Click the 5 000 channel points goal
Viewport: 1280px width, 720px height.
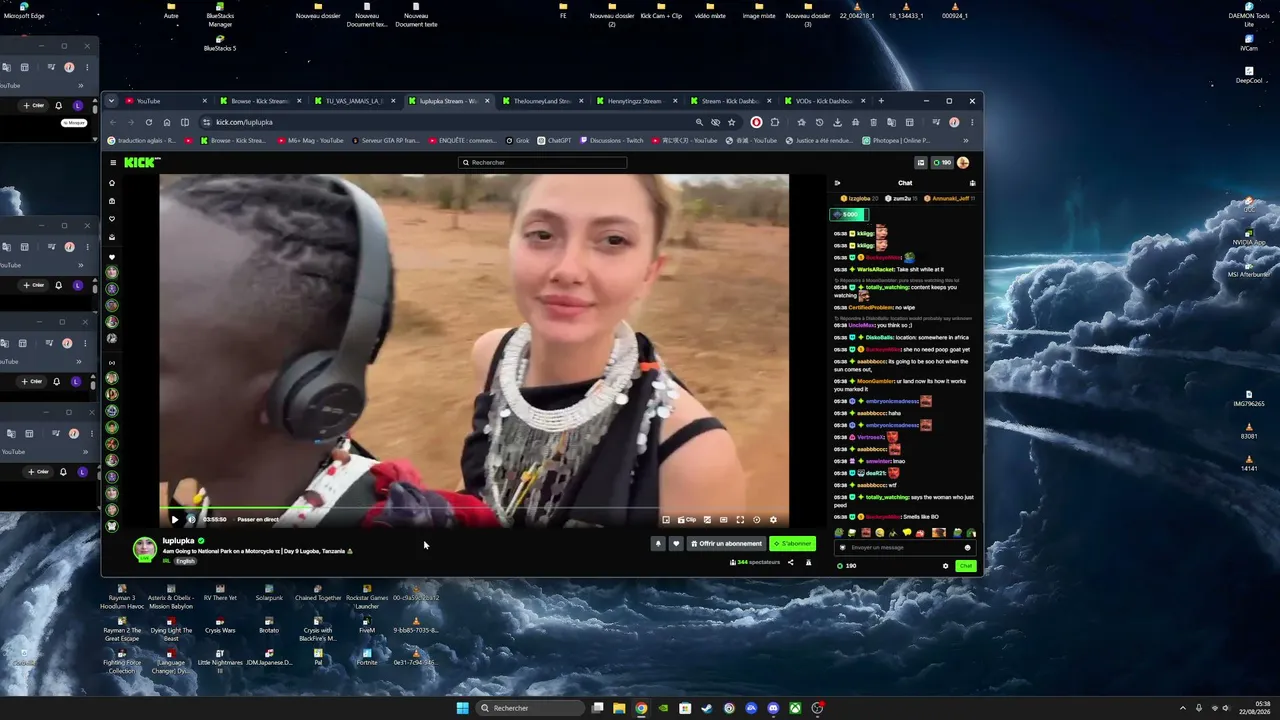point(849,214)
